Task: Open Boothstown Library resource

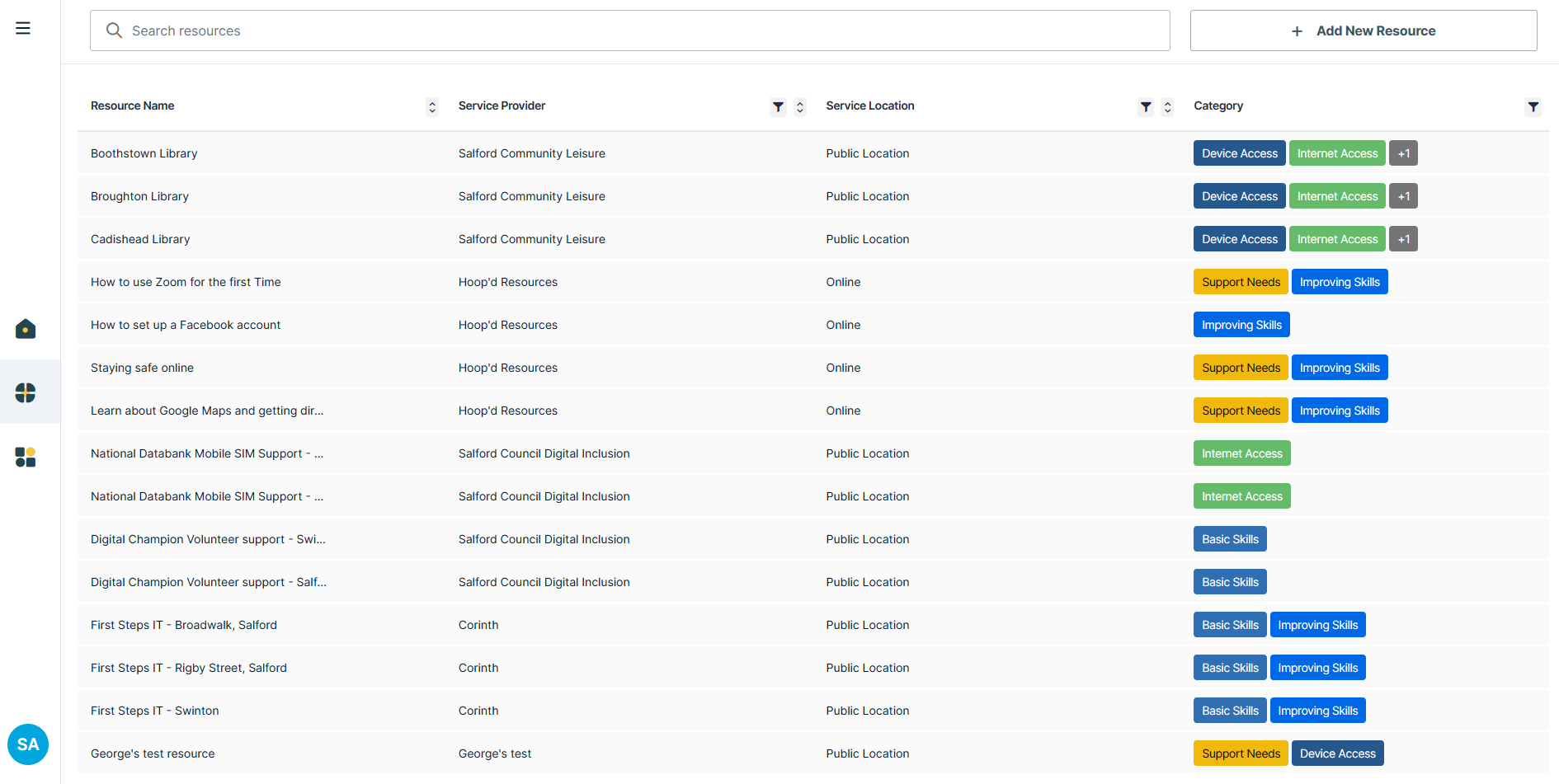Action: coord(144,153)
